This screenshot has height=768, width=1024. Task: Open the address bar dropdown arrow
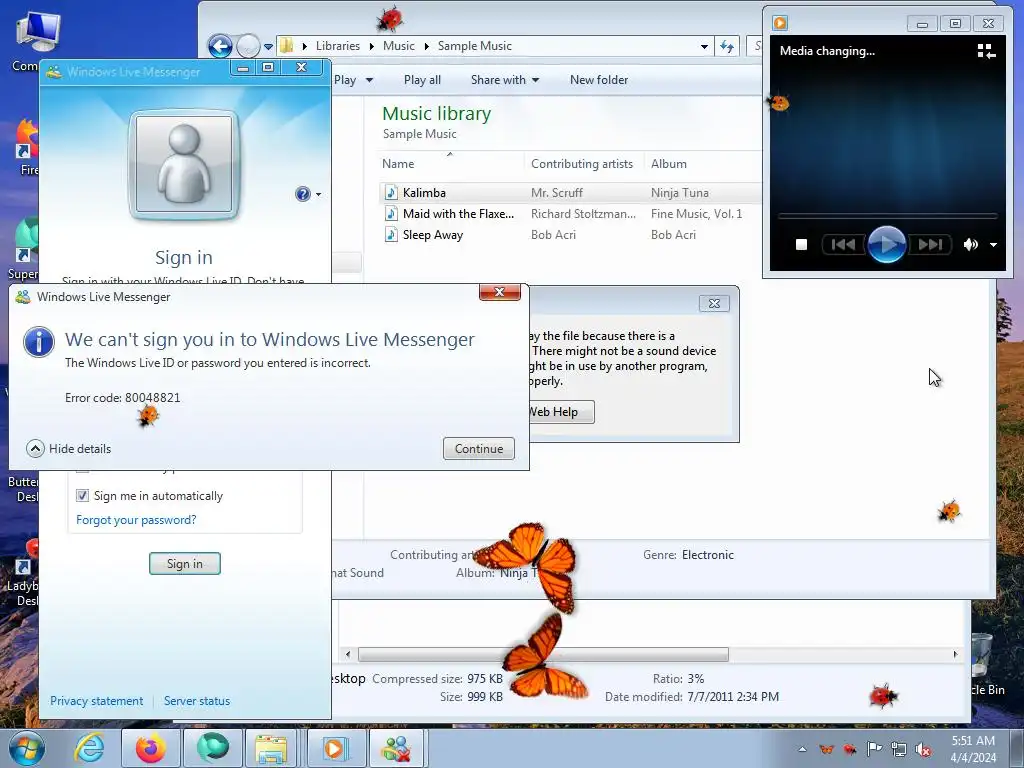704,46
